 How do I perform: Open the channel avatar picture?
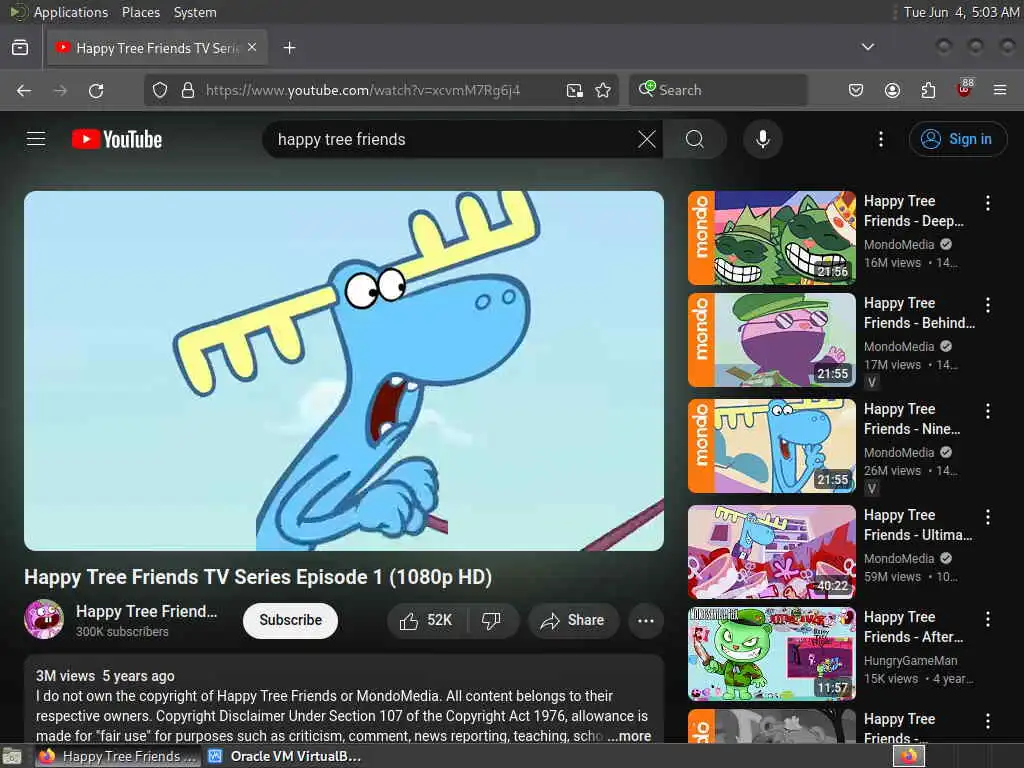point(44,619)
